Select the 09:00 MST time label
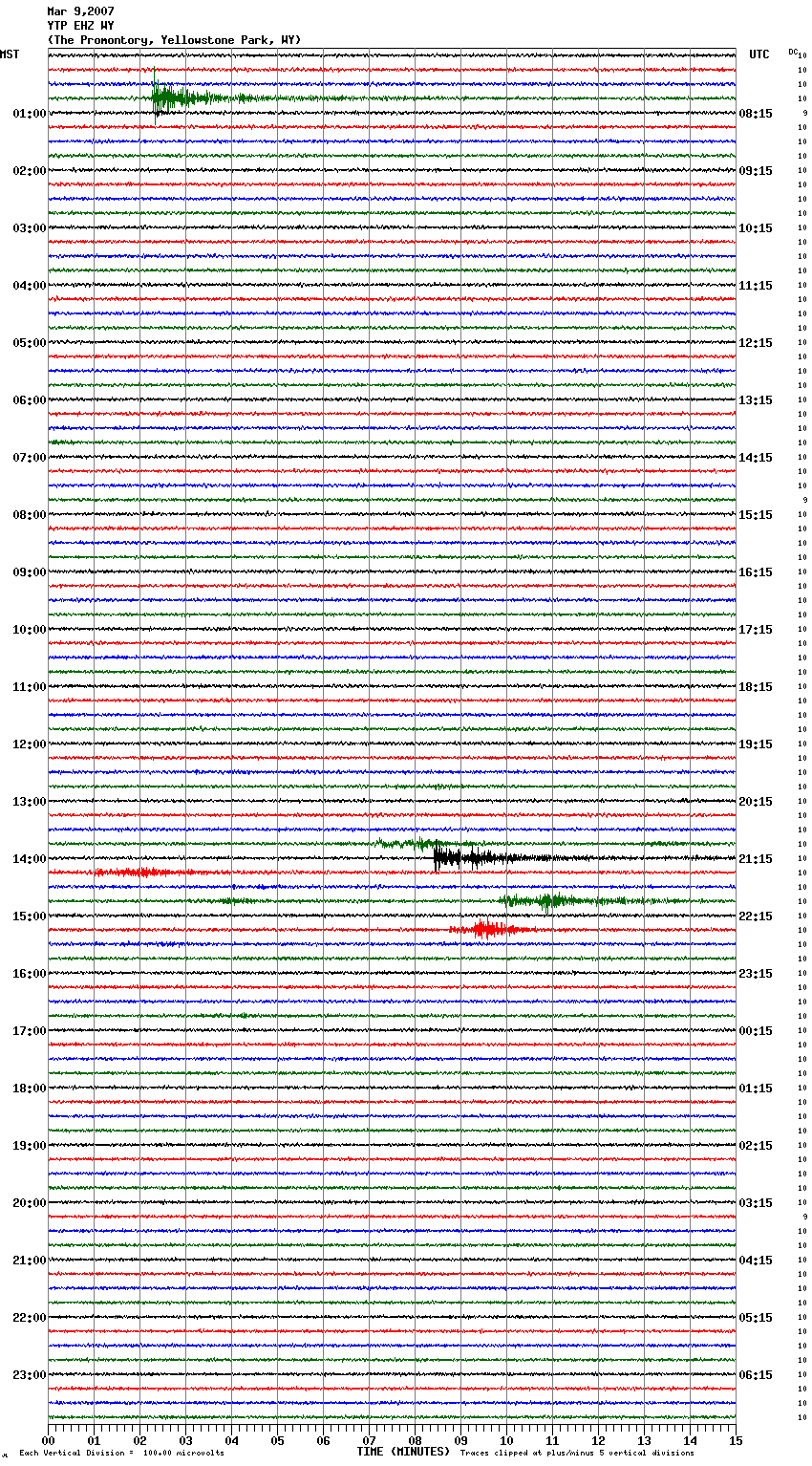Viewport: 812px width, 1466px height. 30,572
